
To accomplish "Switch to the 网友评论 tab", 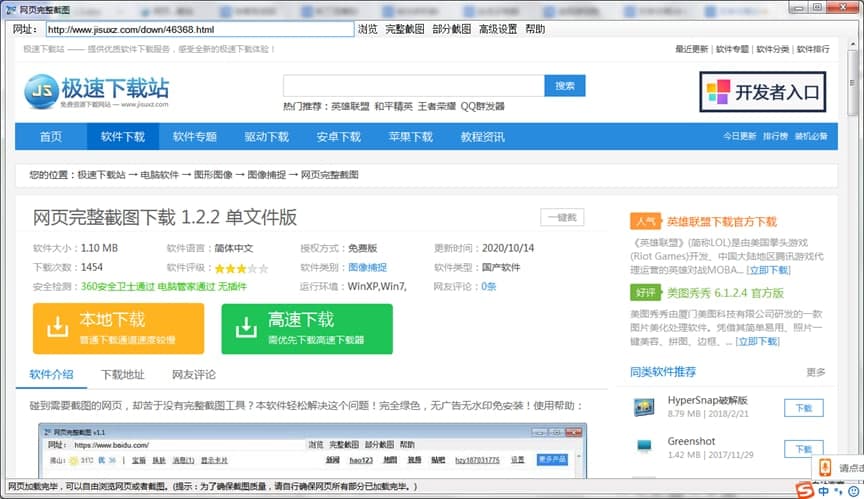I will (x=193, y=375).
